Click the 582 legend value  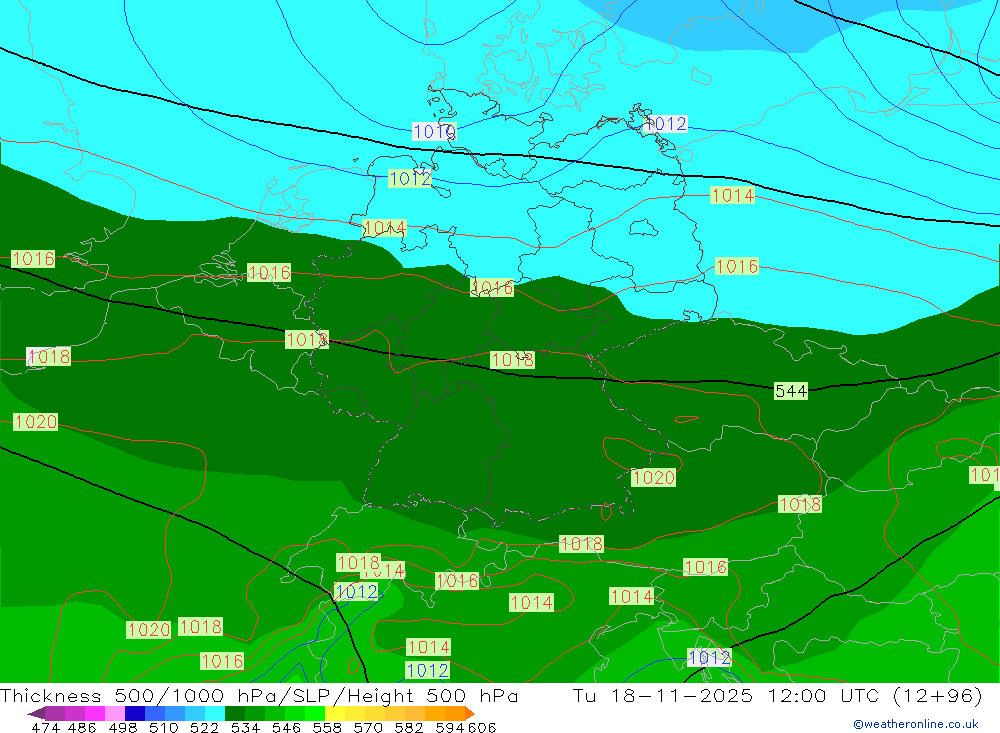408,727
